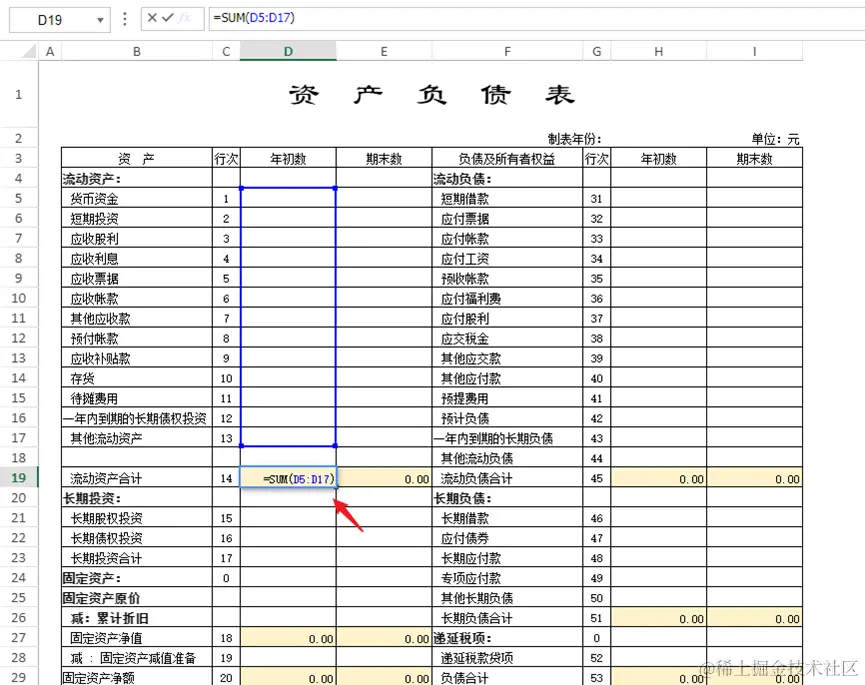This screenshot has height=685, width=865.
Task: Click the 专项应付款 cell
Action: 508,578
